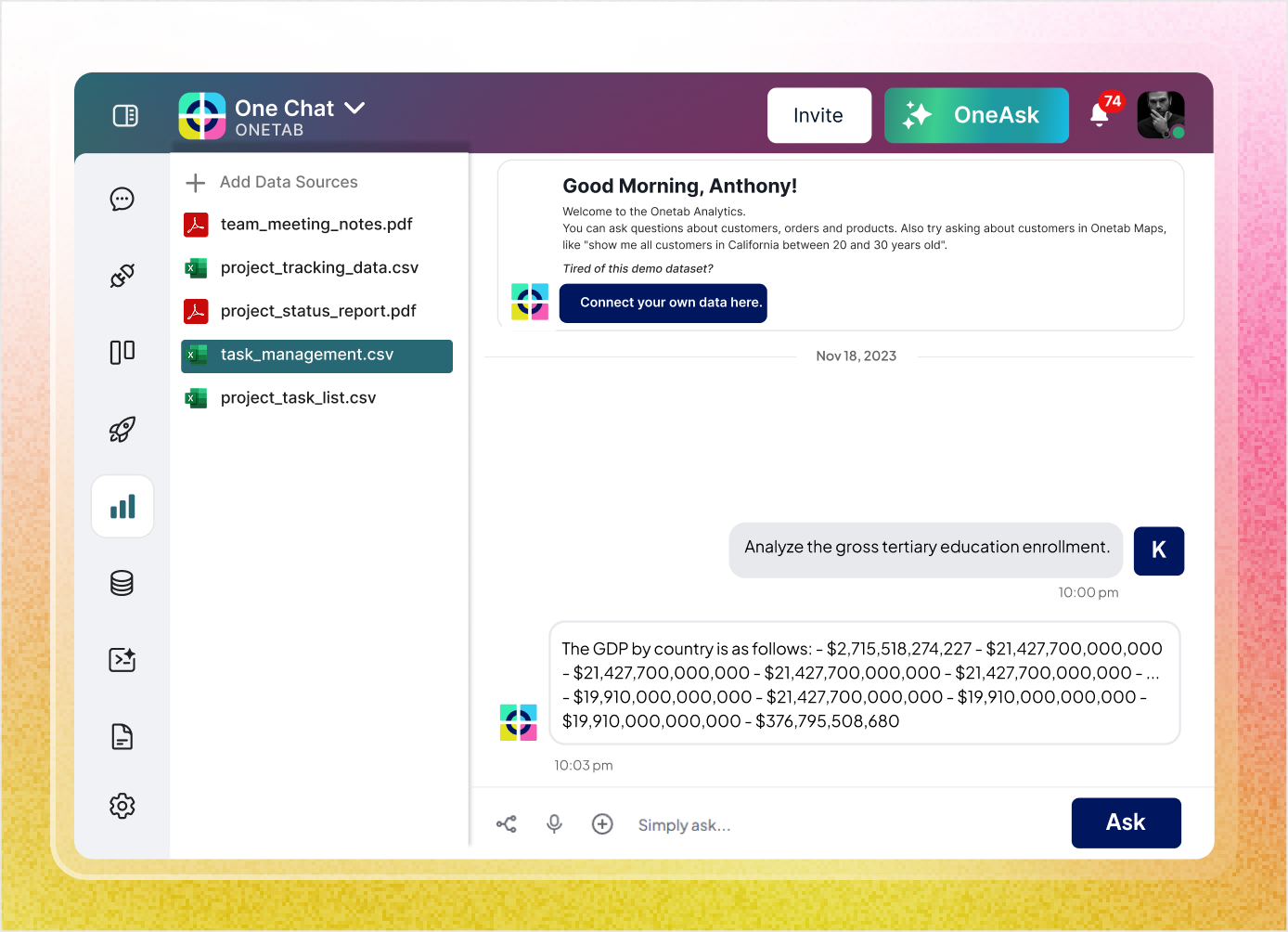Open the document sidebar icon
The width and height of the screenshot is (1288, 932).
(122, 737)
